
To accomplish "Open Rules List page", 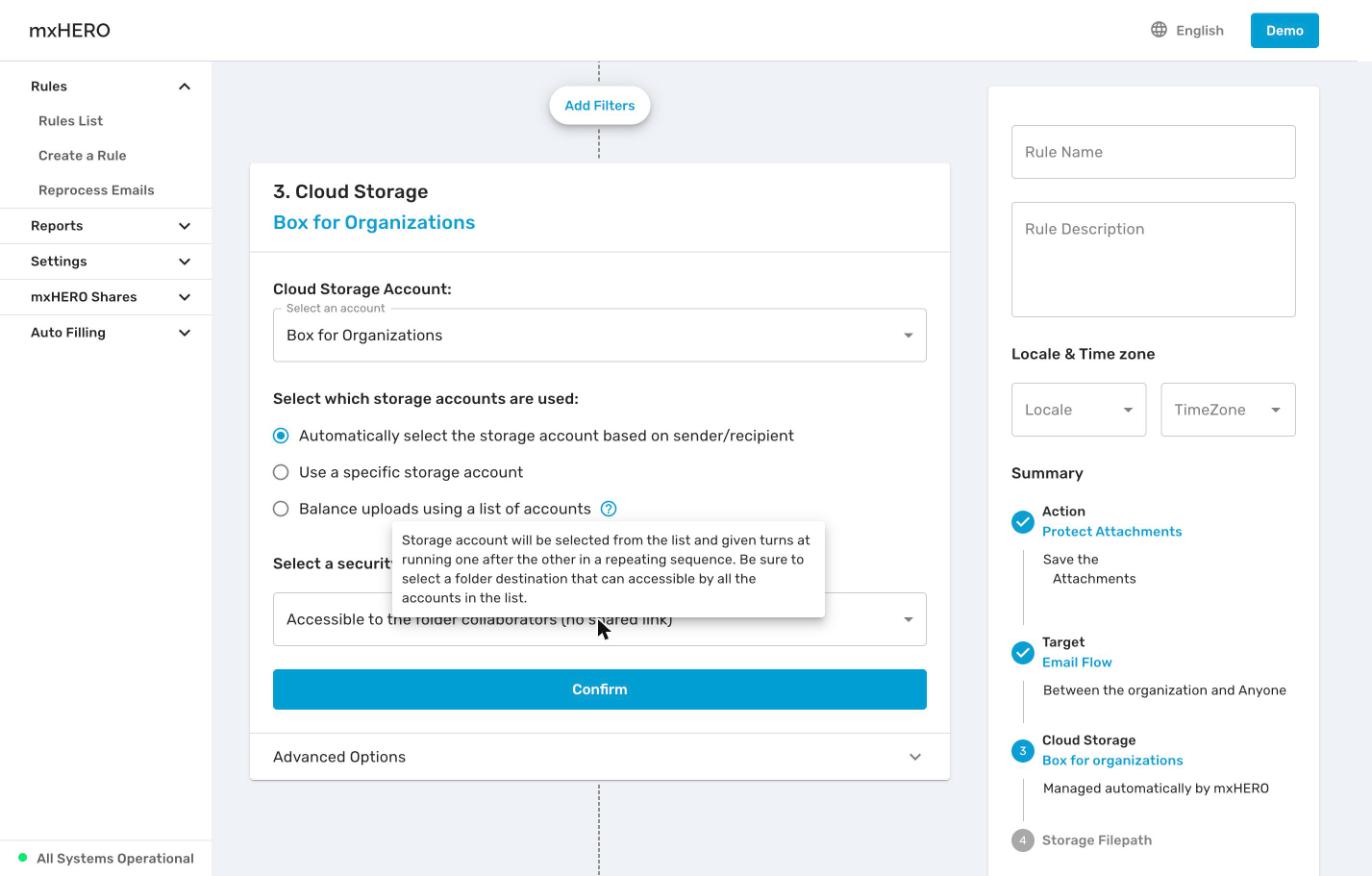I will point(71,121).
